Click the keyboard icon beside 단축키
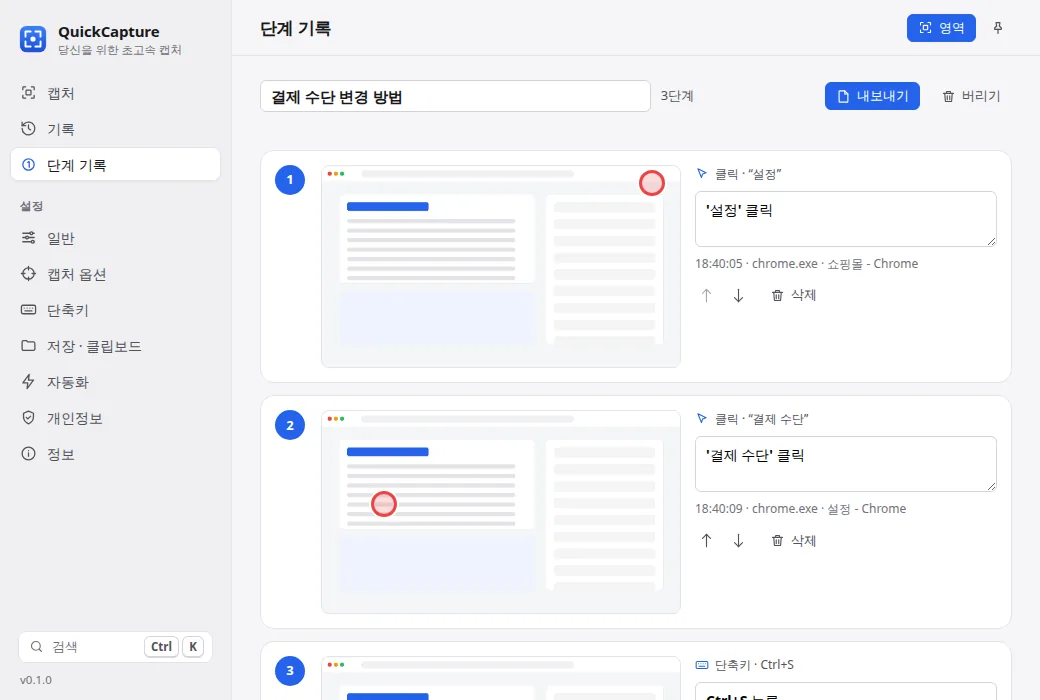This screenshot has height=700, width=1040. click(x=29, y=310)
